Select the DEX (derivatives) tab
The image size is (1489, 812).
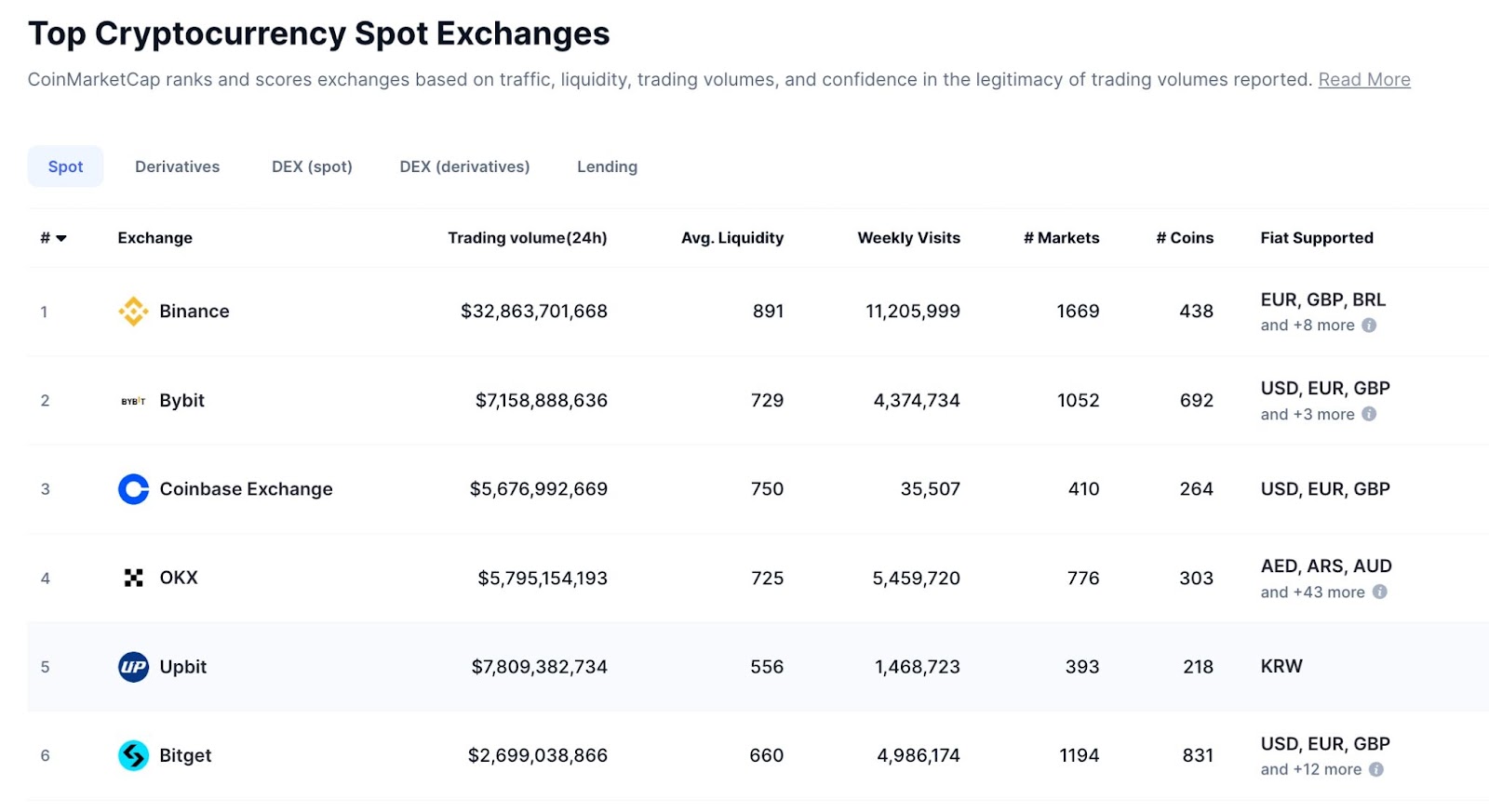click(464, 166)
